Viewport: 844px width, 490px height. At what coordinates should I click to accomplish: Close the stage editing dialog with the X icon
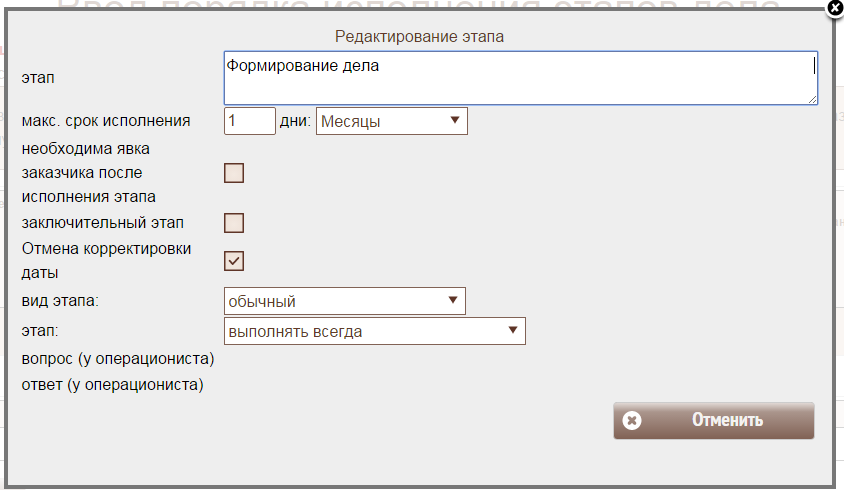point(835,8)
